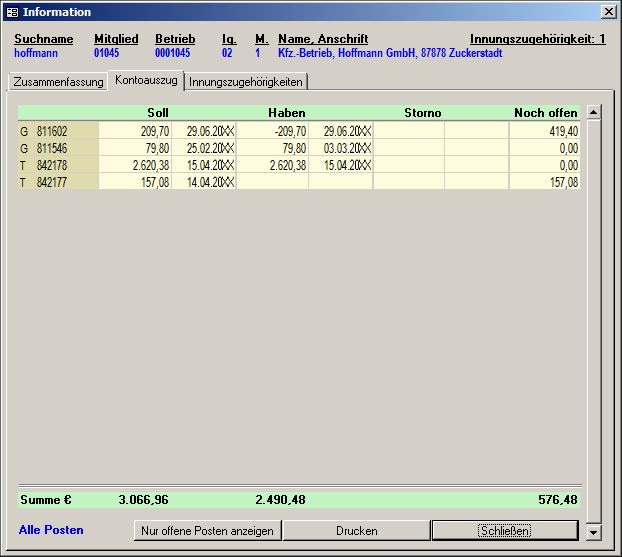The width and height of the screenshot is (622, 557).
Task: Close the Information dialog with X
Action: pos(607,12)
